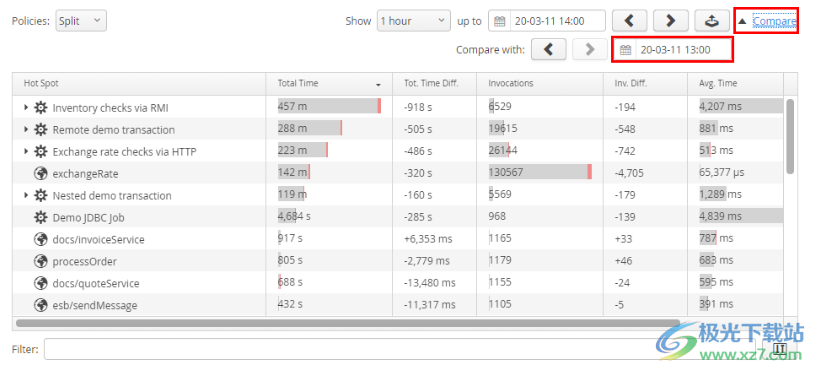Viewport: 815px width, 371px height.
Task: Click globe icon of docs/quoteService
Action: coord(40,283)
